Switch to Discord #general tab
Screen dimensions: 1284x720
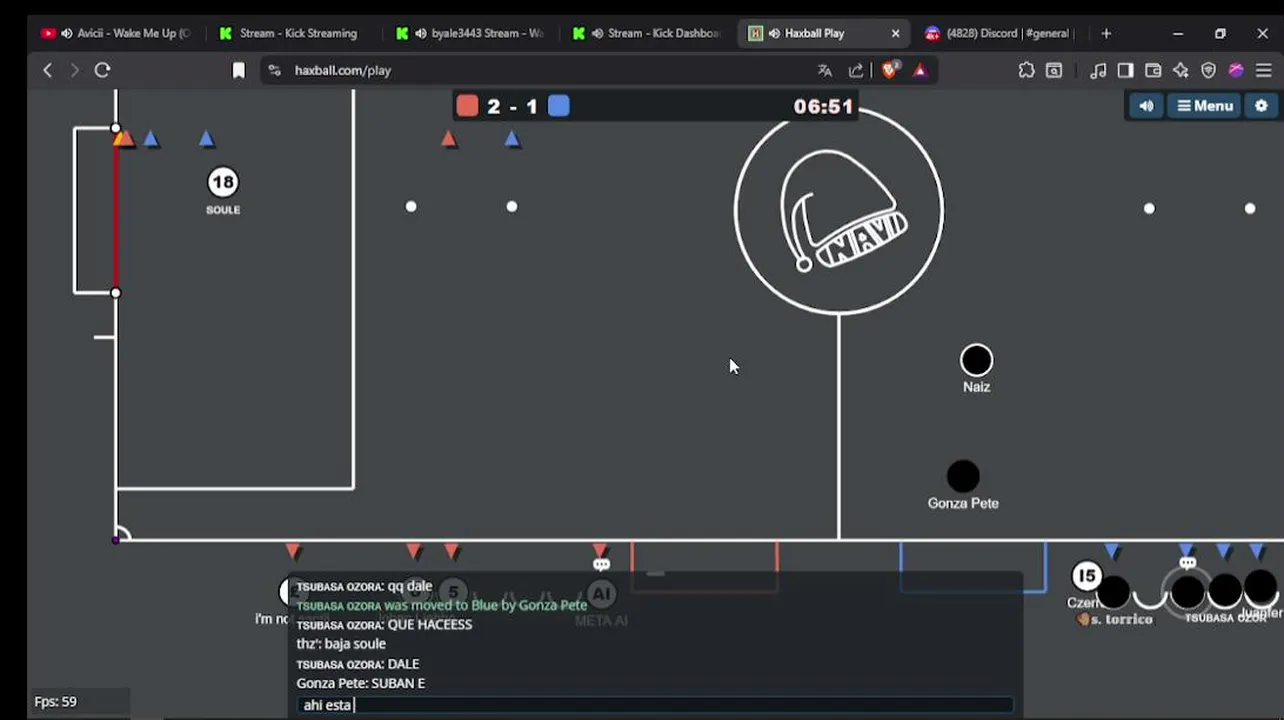point(1000,33)
